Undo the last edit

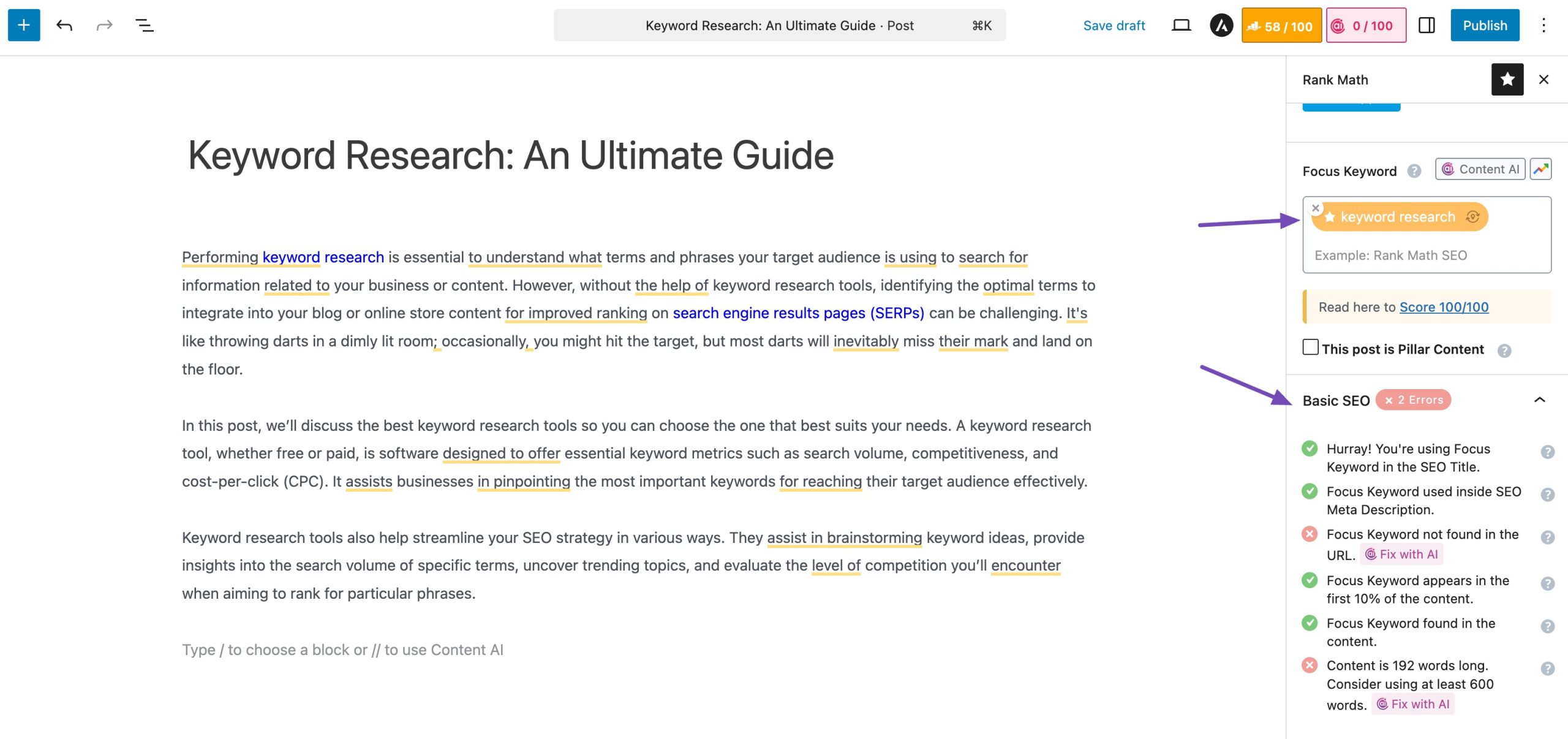[64, 25]
